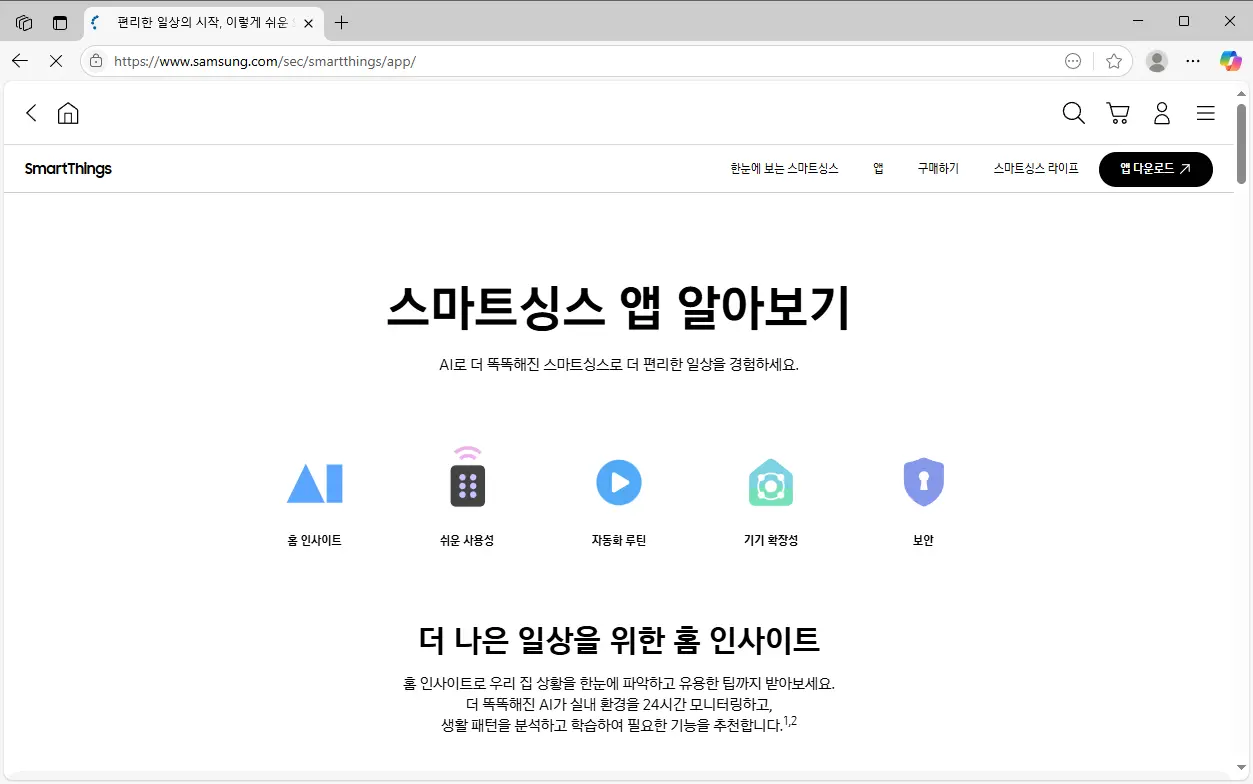Screen dimensions: 1253x784
Task: Click the address bar ellipsis circle icon
Action: 1073,61
